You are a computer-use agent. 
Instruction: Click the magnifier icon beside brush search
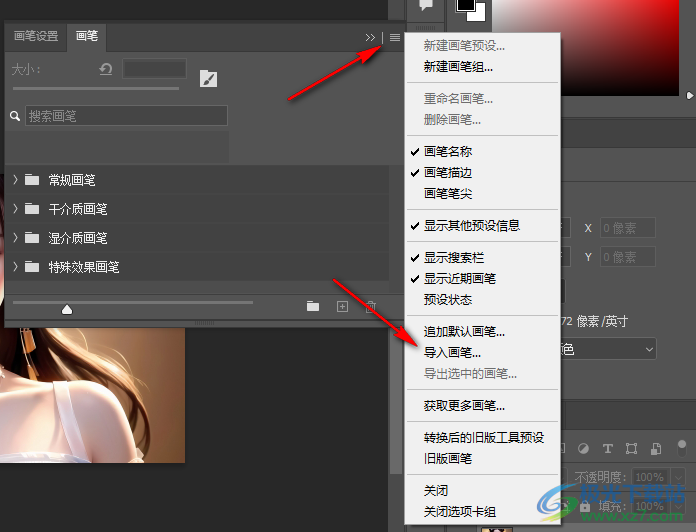pos(15,116)
